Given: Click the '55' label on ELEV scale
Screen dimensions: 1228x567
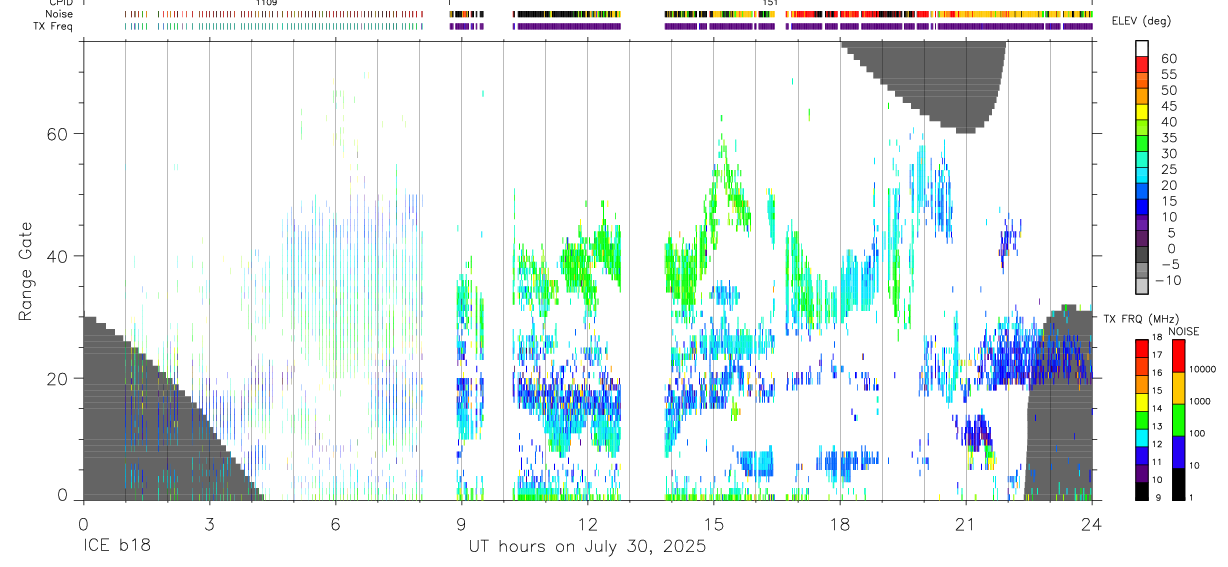Looking at the screenshot, I should pyautogui.click(x=1168, y=75).
